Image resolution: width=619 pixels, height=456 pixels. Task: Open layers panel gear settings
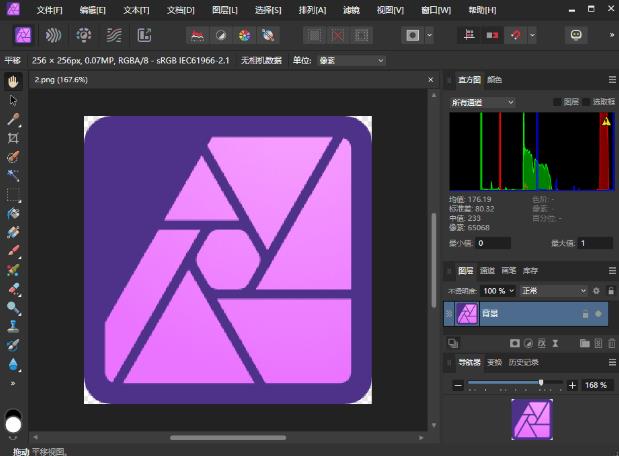click(x=596, y=291)
